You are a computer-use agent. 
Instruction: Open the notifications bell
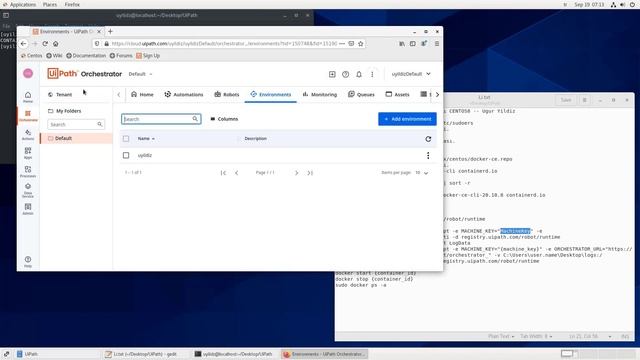pyautogui.click(x=359, y=74)
